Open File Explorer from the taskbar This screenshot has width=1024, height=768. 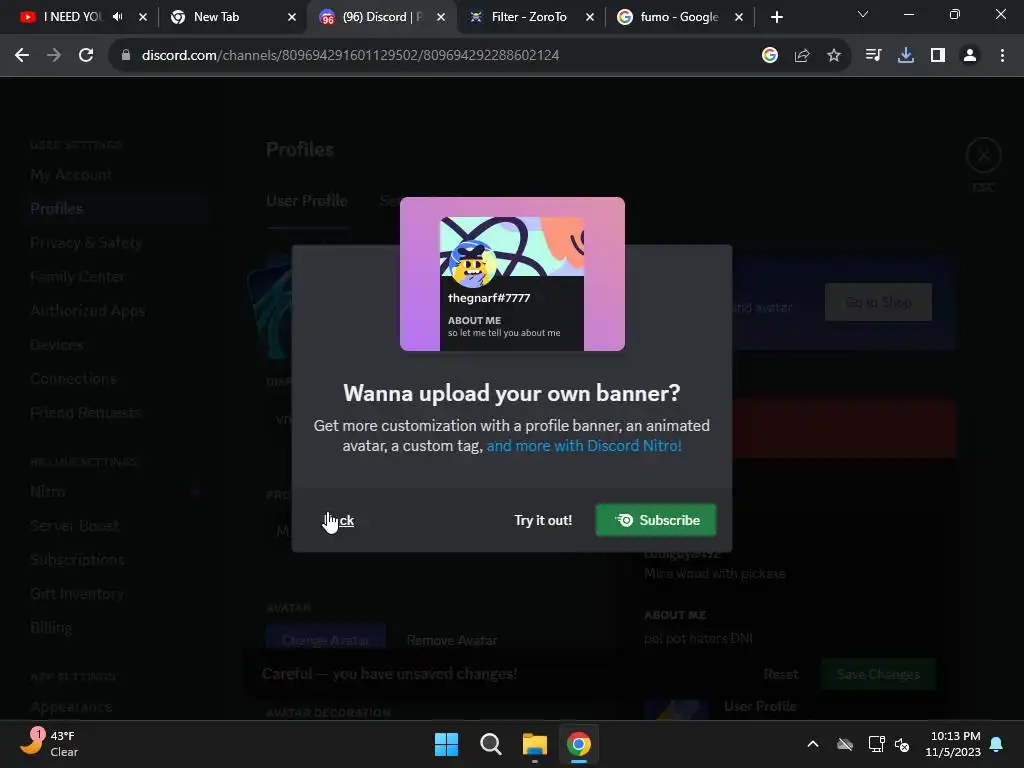point(534,744)
